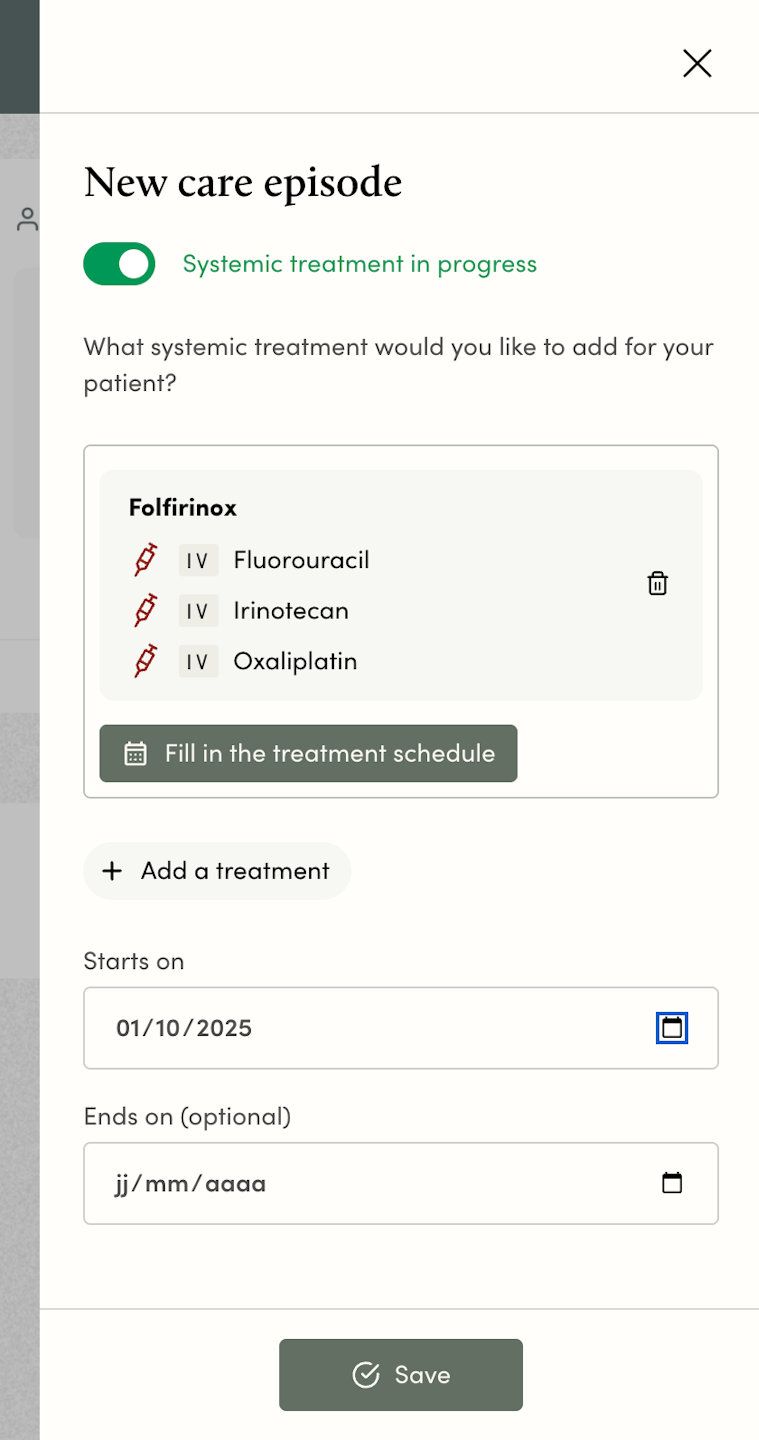Click the syringe icon next to Irinotecan
Image resolution: width=759 pixels, height=1440 pixels.
coord(146,610)
